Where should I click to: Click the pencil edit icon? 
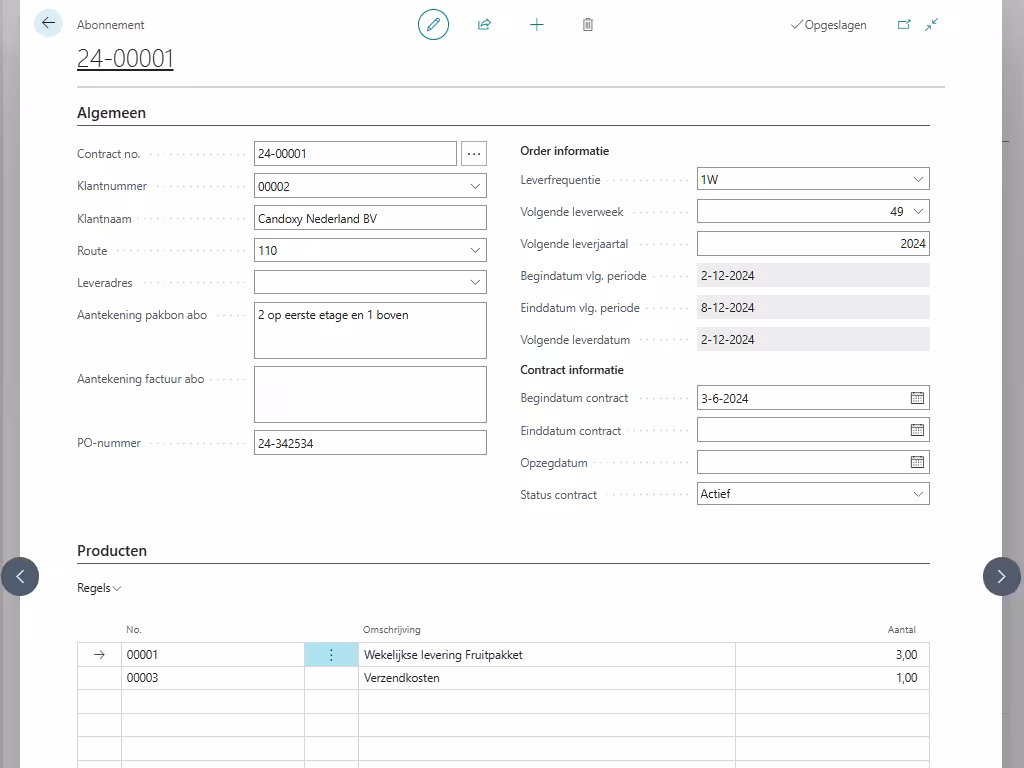[433, 24]
